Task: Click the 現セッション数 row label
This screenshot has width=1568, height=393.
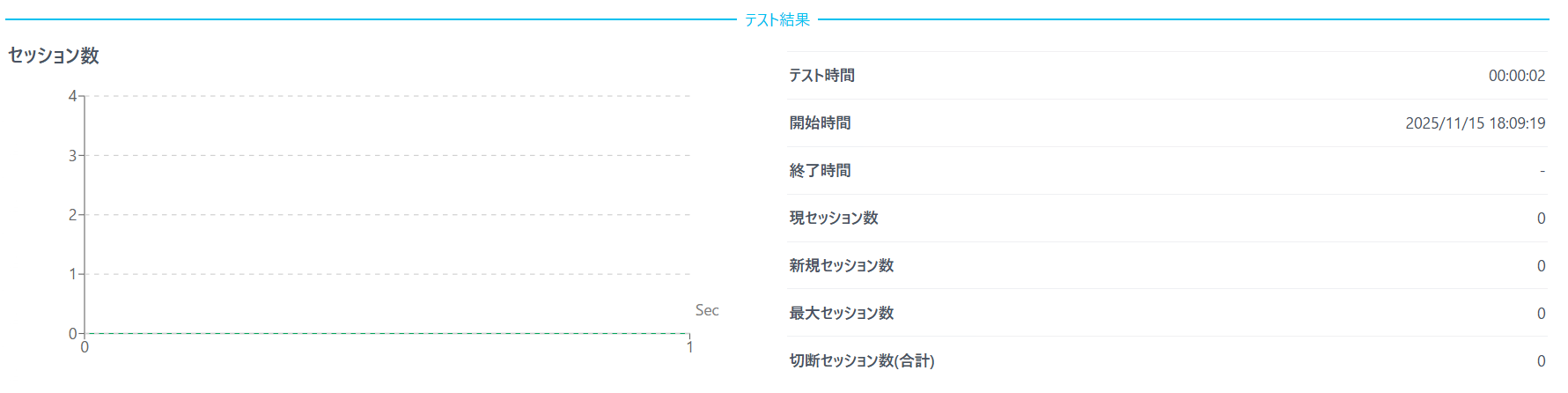Action: [x=834, y=219]
